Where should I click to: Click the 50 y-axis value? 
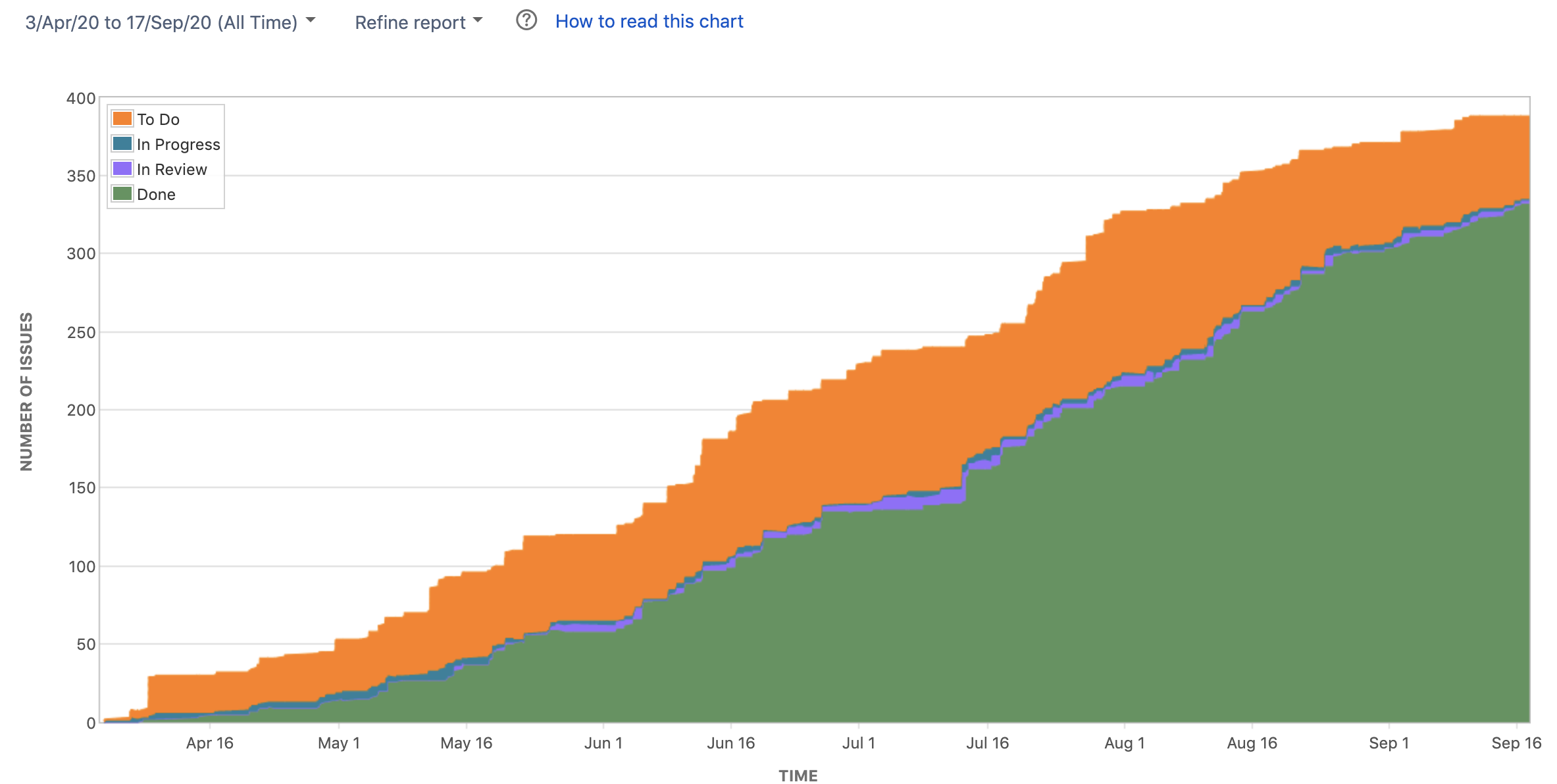(86, 645)
